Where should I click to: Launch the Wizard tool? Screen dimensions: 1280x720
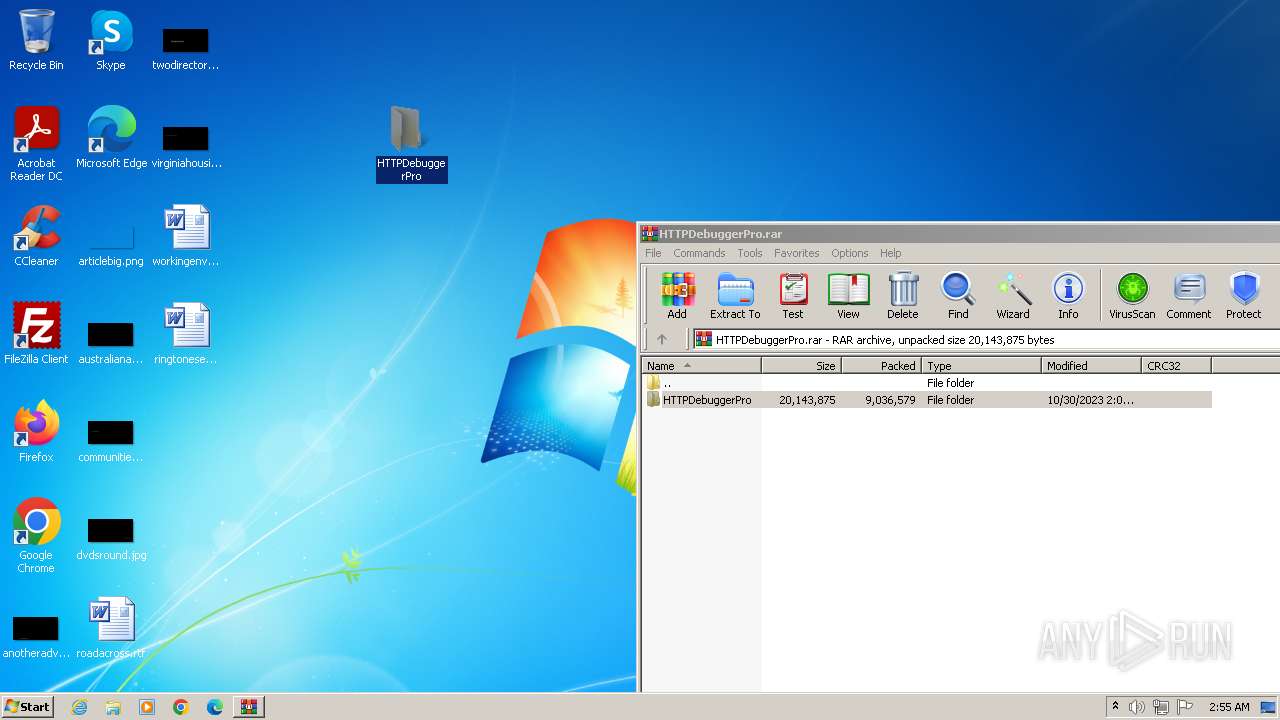1012,296
